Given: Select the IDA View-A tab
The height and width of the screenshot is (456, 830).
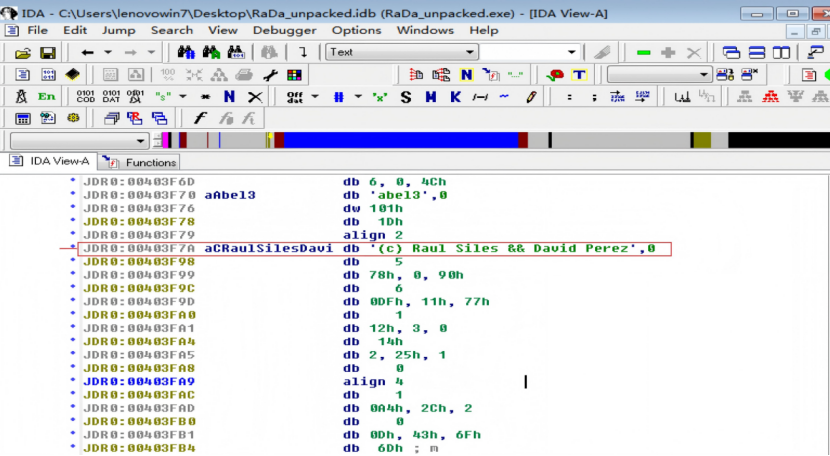Looking at the screenshot, I should point(49,161).
